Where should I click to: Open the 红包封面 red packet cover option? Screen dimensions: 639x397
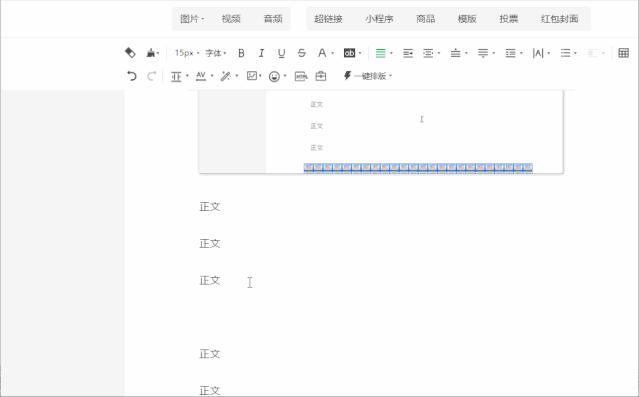tap(560, 19)
